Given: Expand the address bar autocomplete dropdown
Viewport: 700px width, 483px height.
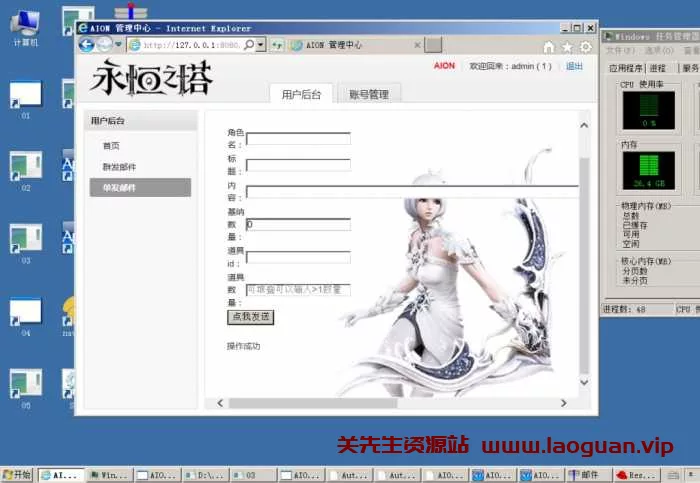Looking at the screenshot, I should pos(261,45).
